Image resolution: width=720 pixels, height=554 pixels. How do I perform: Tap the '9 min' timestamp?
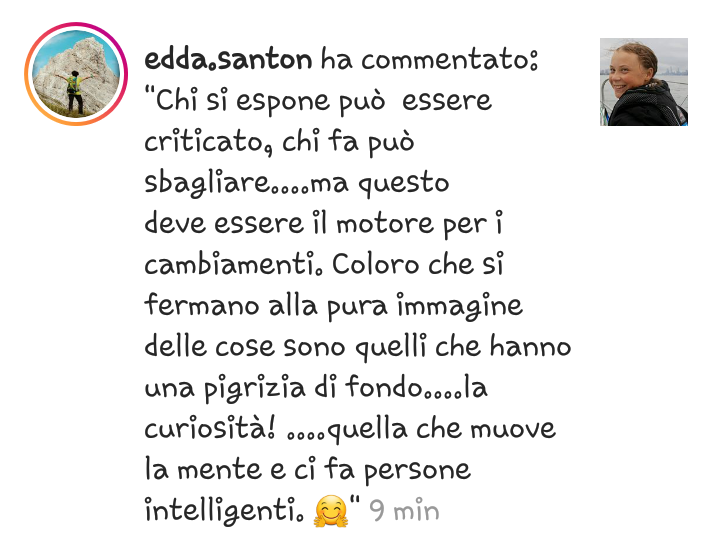tap(404, 510)
